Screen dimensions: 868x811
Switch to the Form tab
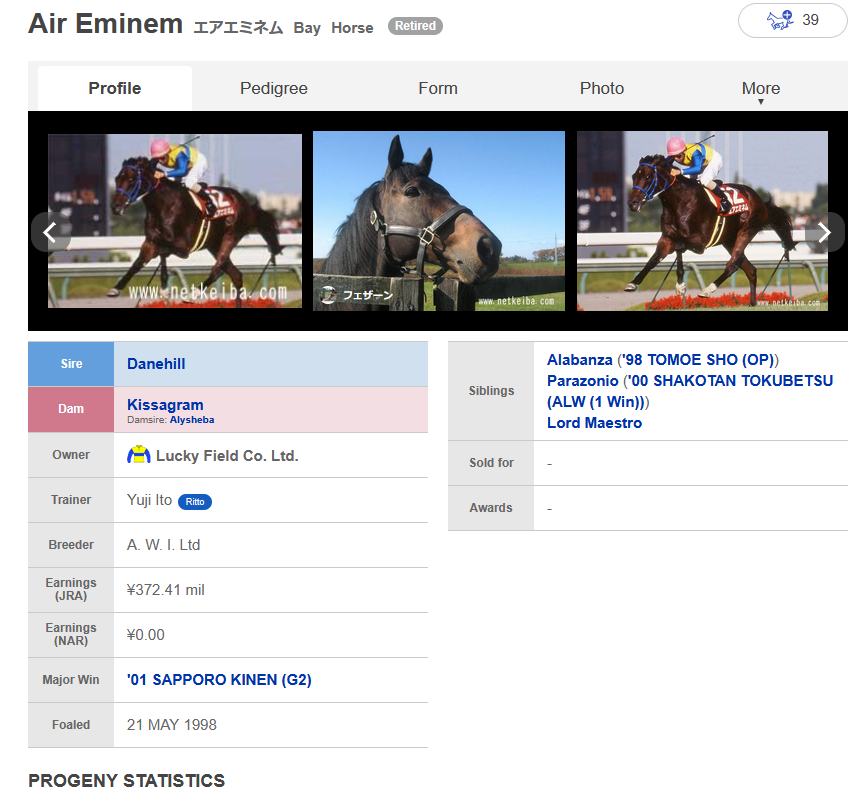(438, 89)
